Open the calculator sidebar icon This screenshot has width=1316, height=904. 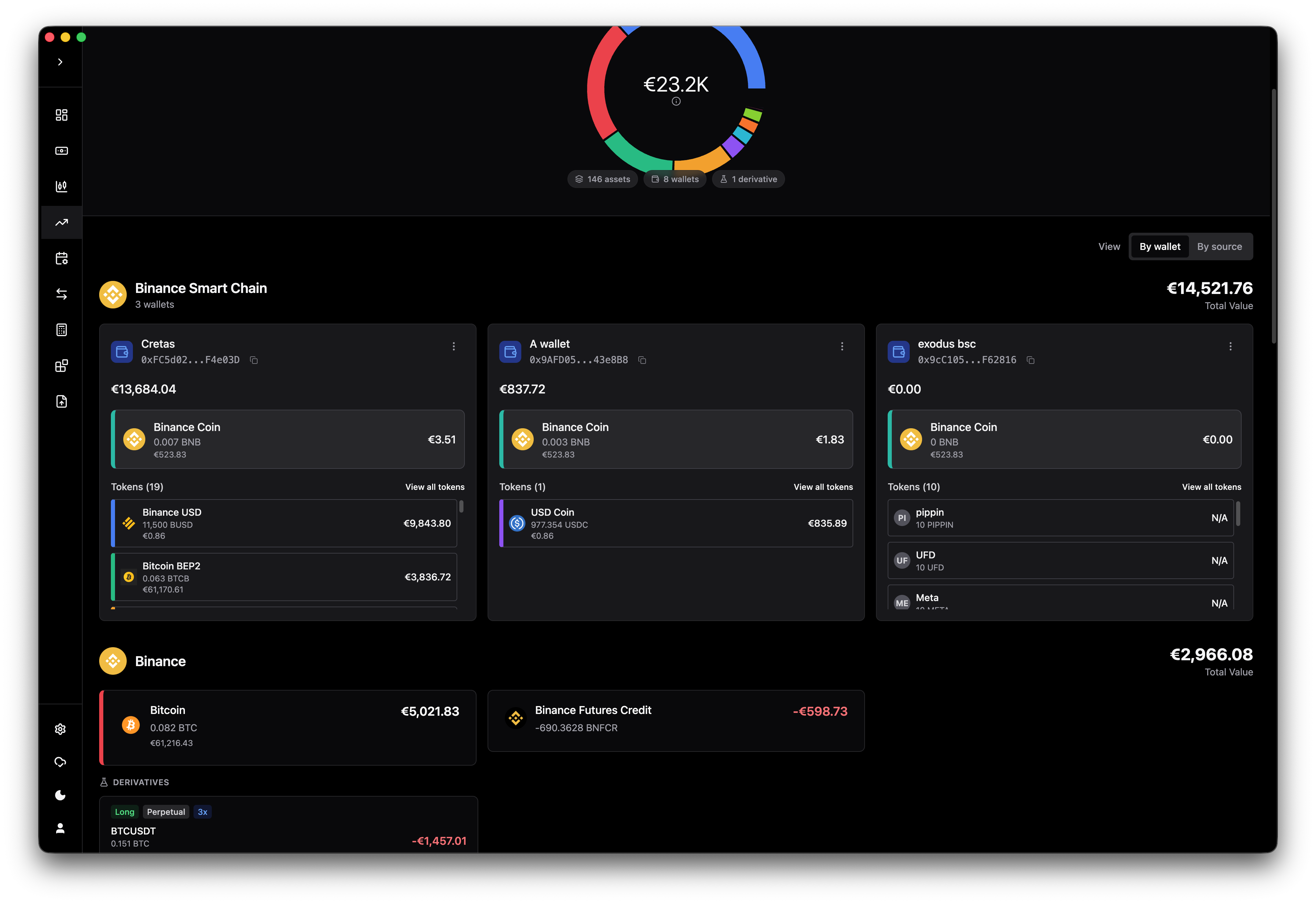(61, 330)
